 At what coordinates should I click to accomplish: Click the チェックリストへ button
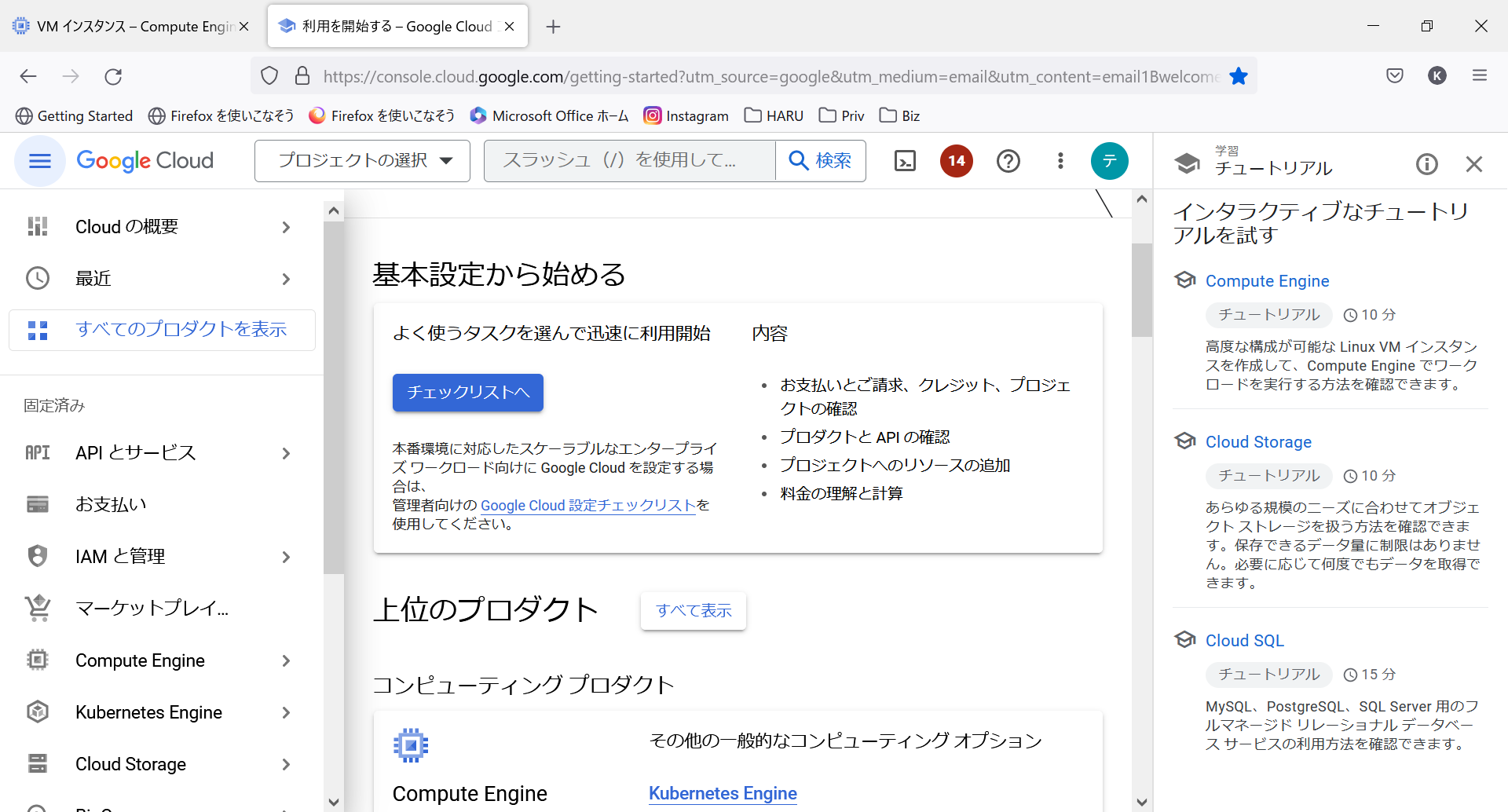click(x=468, y=393)
